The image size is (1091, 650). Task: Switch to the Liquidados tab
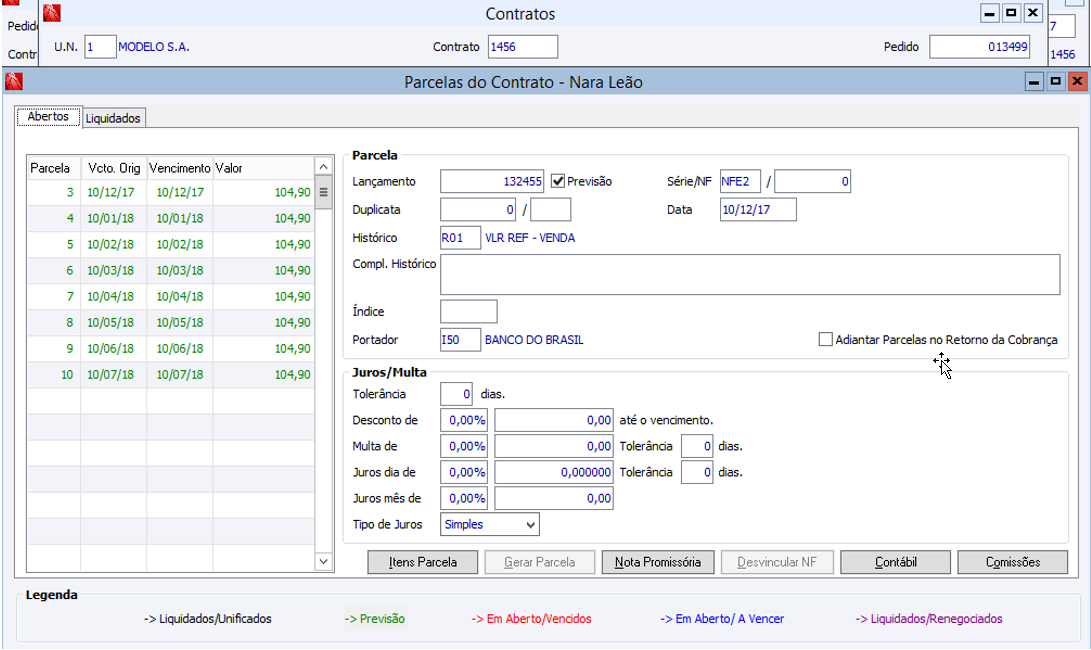(x=114, y=118)
